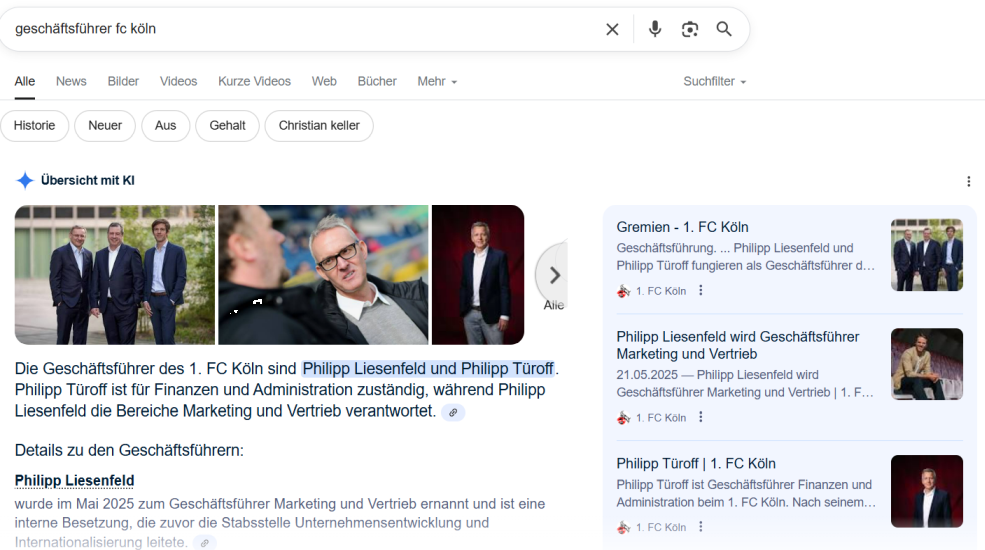Click the magnifying glass search icon
The height and width of the screenshot is (550, 985).
tap(724, 29)
